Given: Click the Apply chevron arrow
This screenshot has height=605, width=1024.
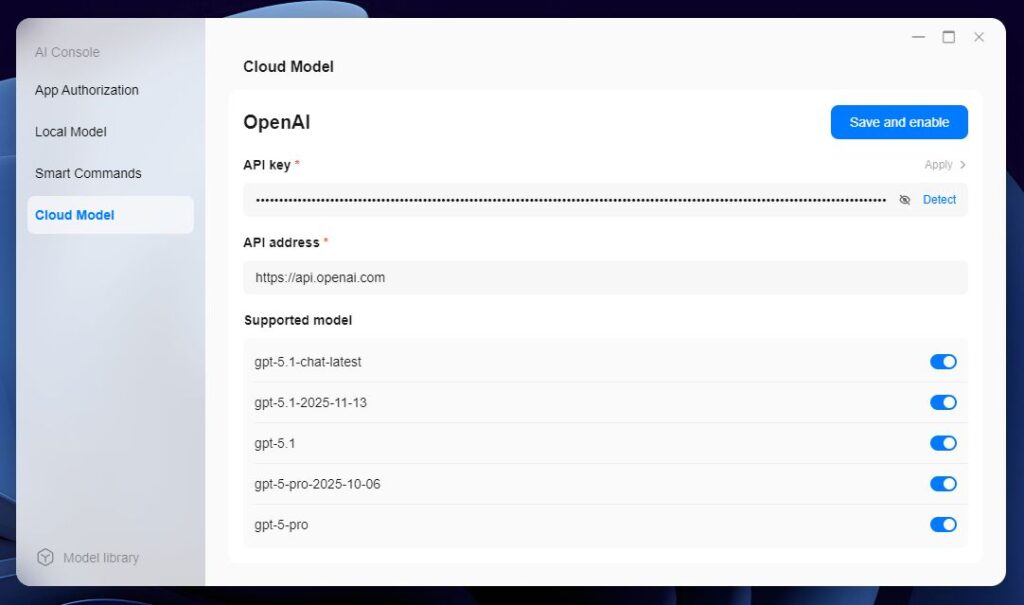Looking at the screenshot, I should pos(963,165).
